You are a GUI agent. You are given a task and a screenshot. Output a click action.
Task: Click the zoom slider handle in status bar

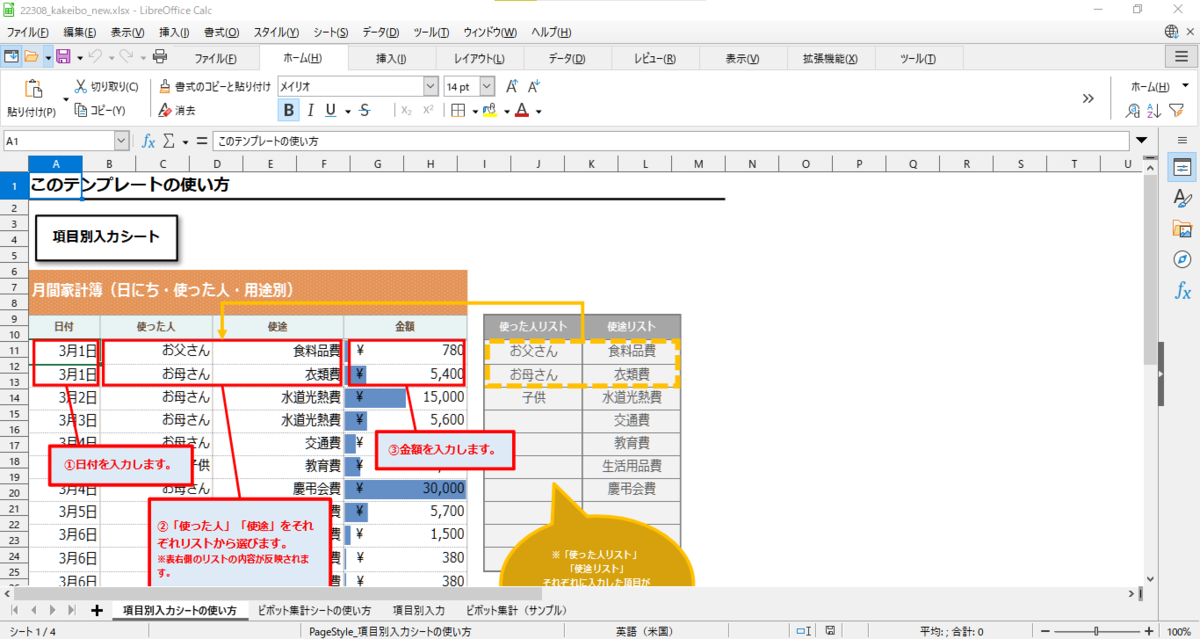pyautogui.click(x=1097, y=631)
